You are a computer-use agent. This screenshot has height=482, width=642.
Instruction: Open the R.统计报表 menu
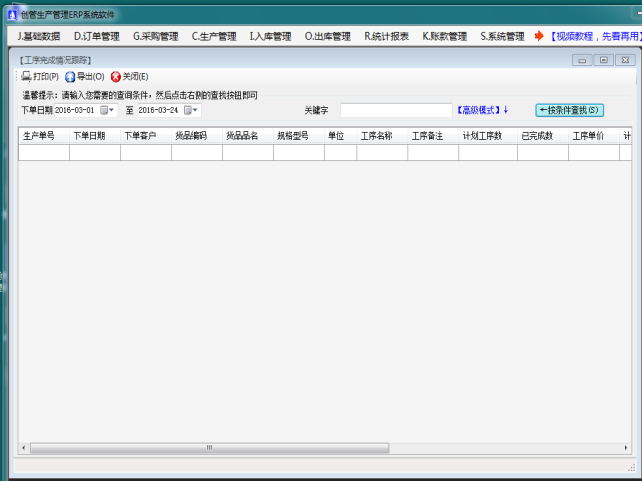[x=386, y=37]
